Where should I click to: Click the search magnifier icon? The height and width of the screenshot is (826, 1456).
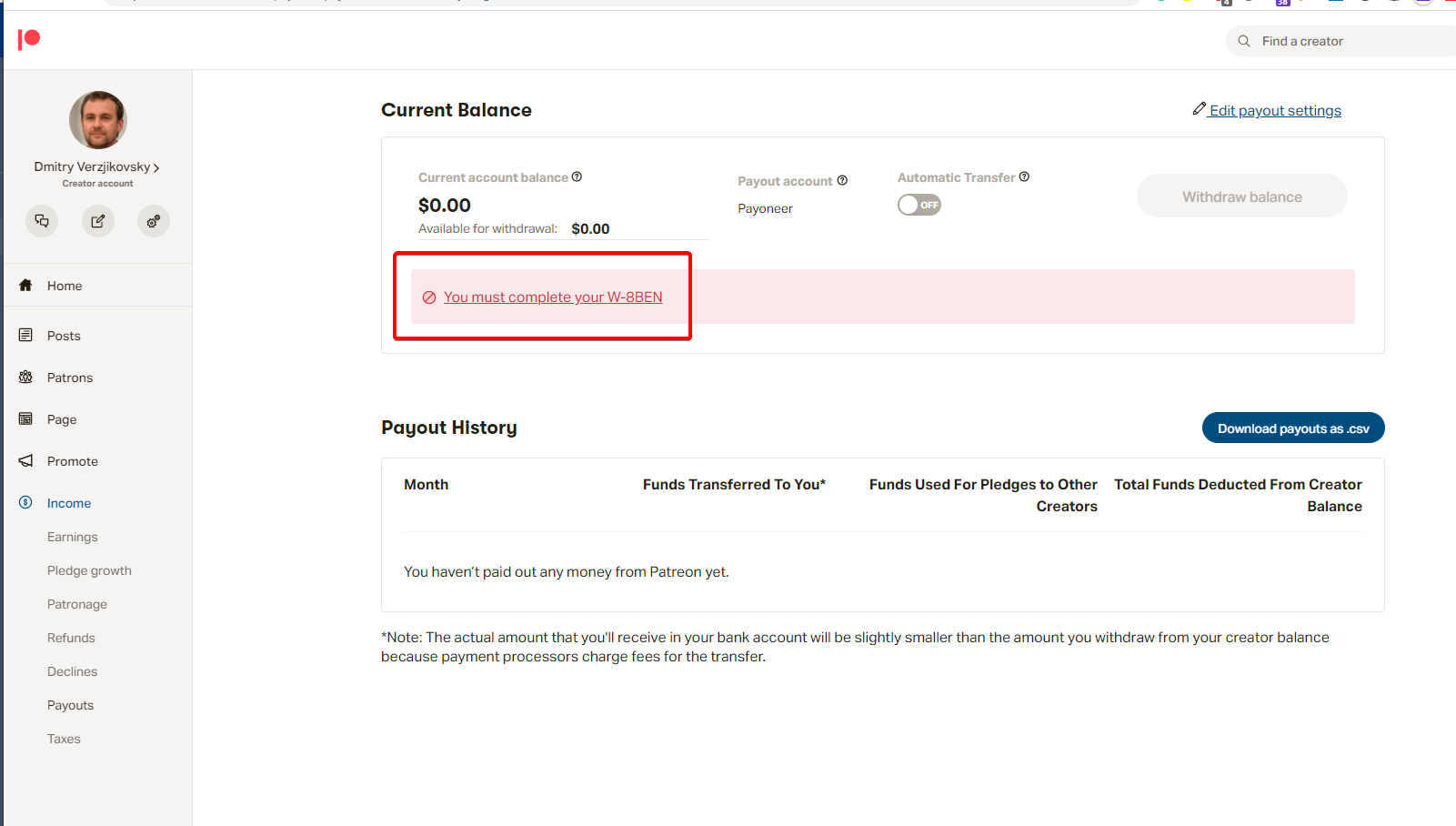tap(1244, 41)
